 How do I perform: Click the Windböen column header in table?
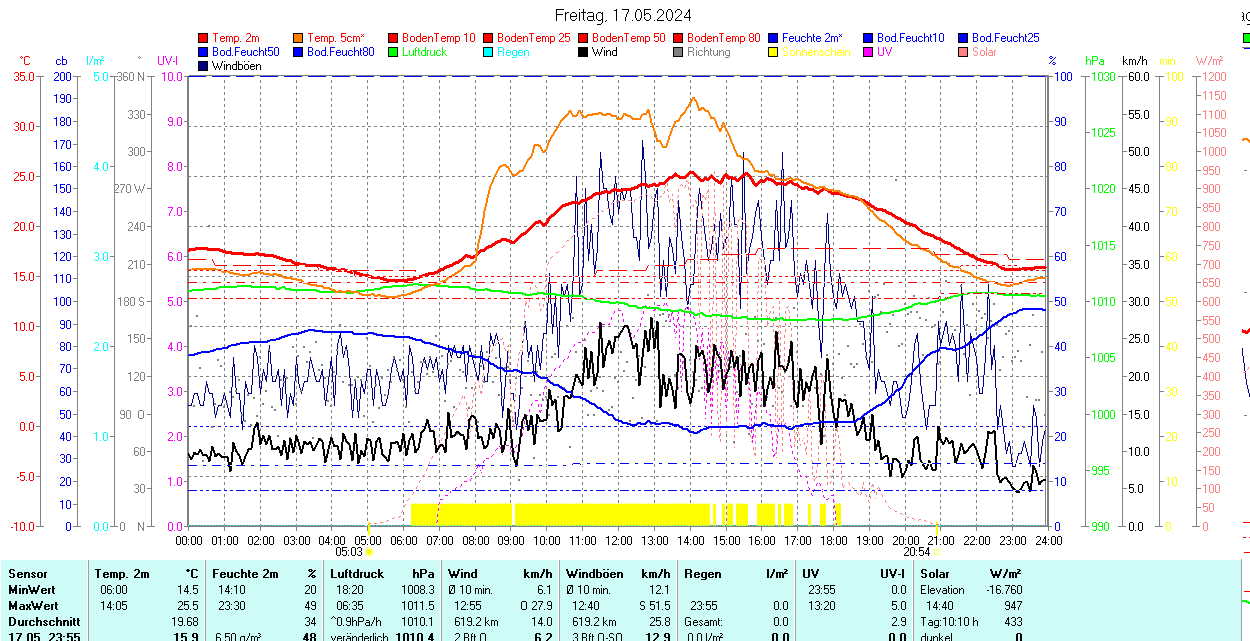[594, 574]
